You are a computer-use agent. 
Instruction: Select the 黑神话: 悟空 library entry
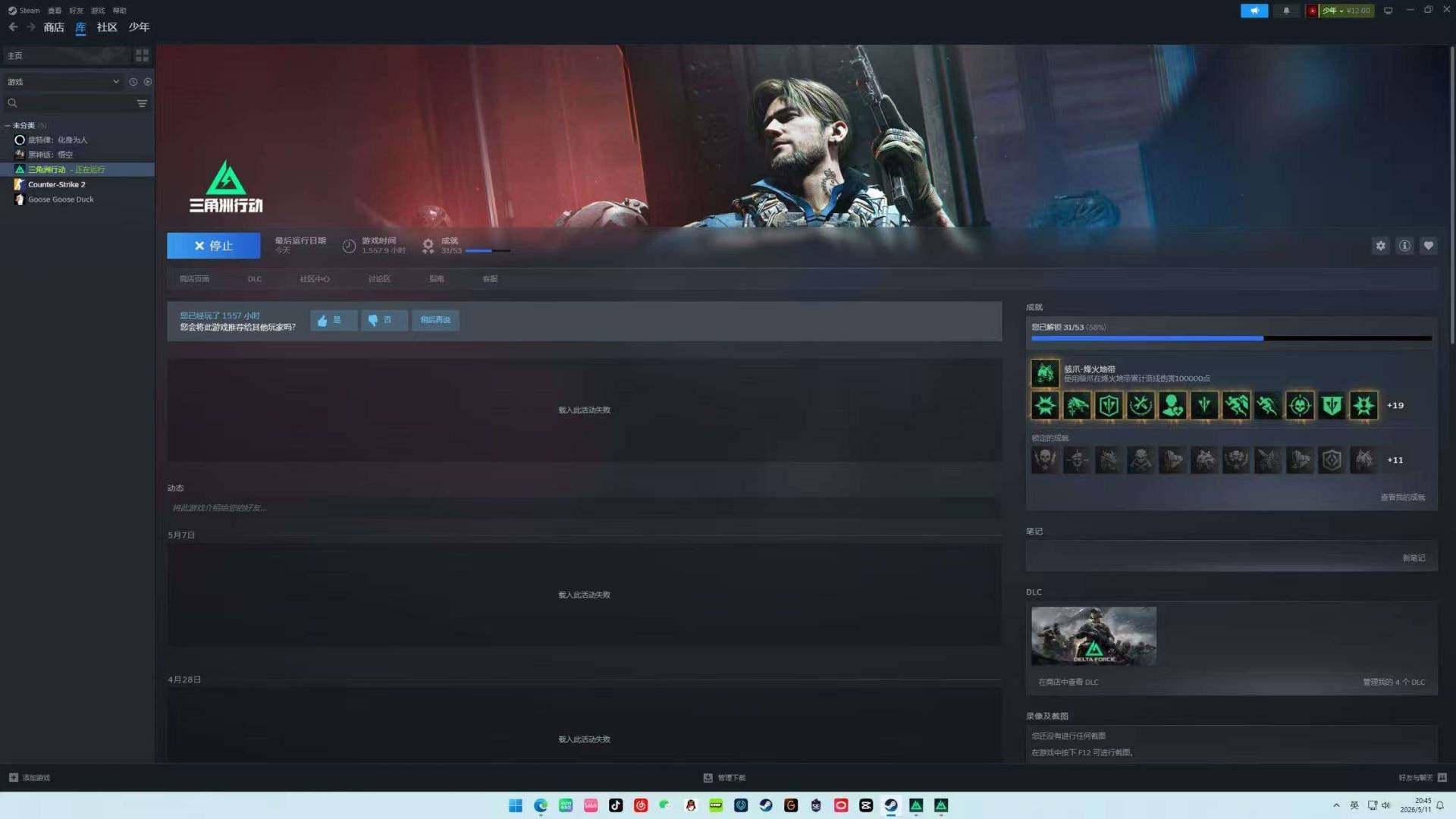pyautogui.click(x=77, y=155)
